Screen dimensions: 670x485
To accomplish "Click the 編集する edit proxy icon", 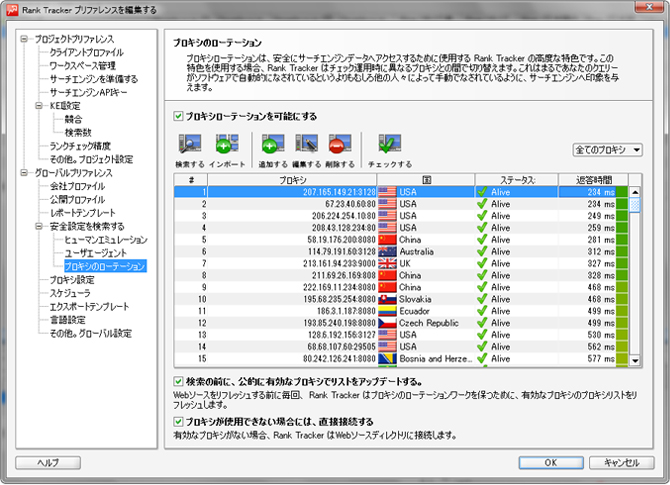I will [306, 144].
